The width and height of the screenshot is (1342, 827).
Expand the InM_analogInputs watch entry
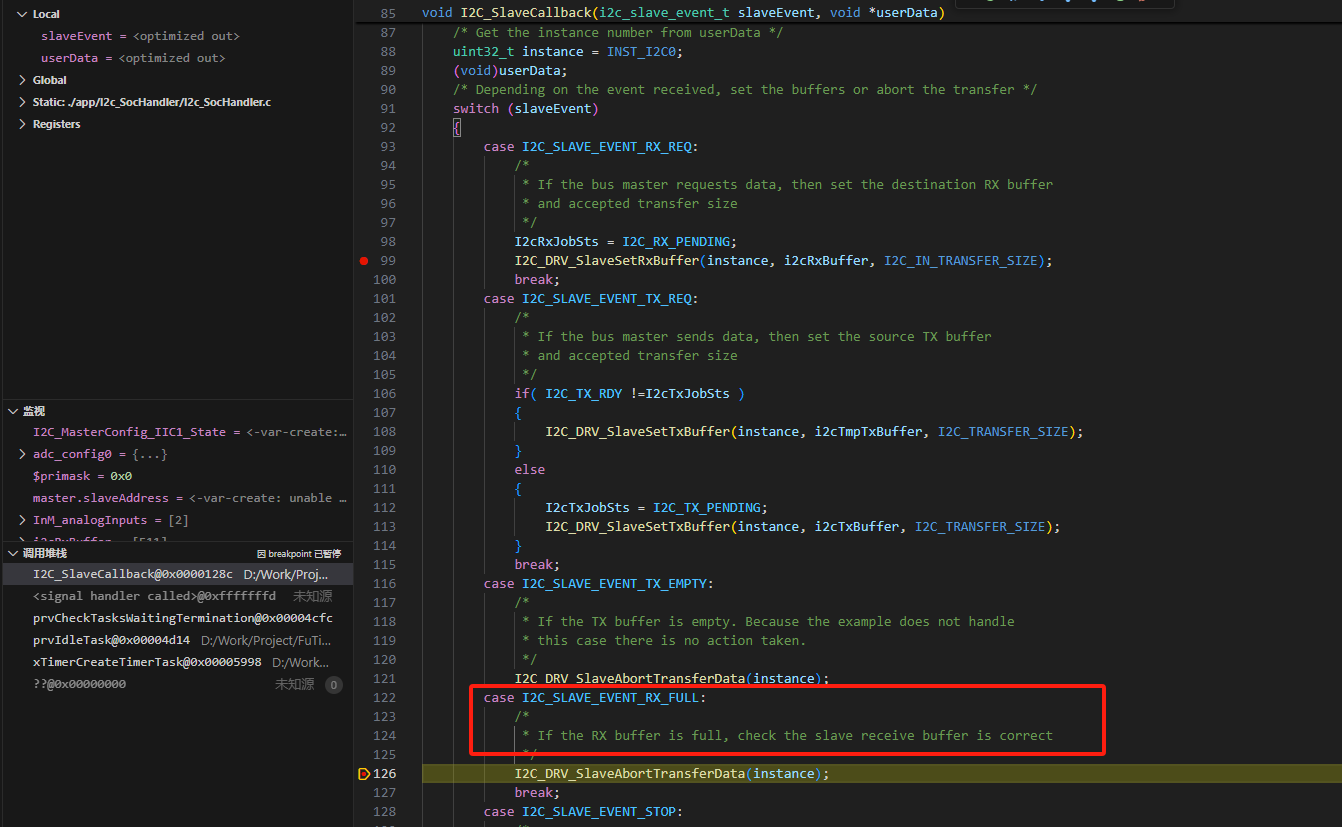[x=23, y=520]
